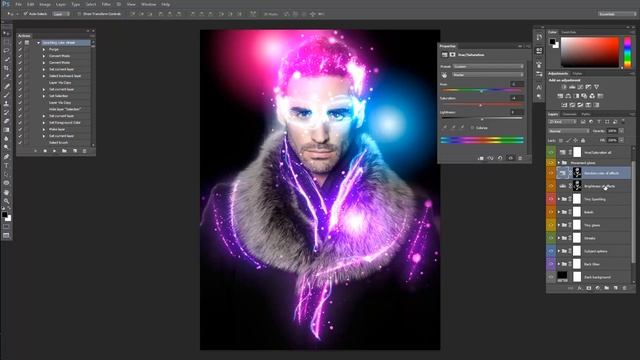This screenshot has width=640, height=360.
Task: Select the Brush tool
Action: click(x=6, y=95)
